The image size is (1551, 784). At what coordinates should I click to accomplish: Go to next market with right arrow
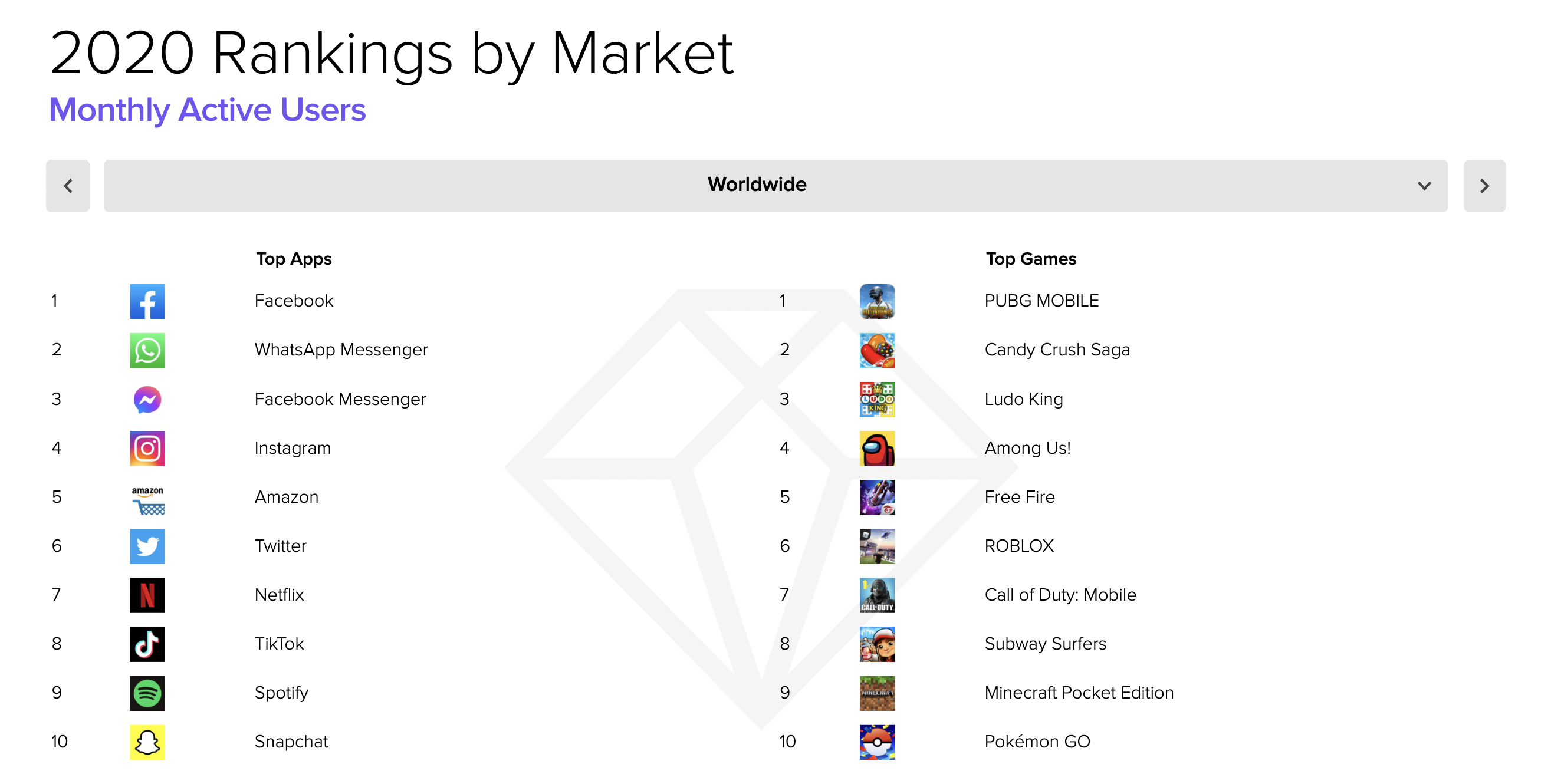[1484, 186]
